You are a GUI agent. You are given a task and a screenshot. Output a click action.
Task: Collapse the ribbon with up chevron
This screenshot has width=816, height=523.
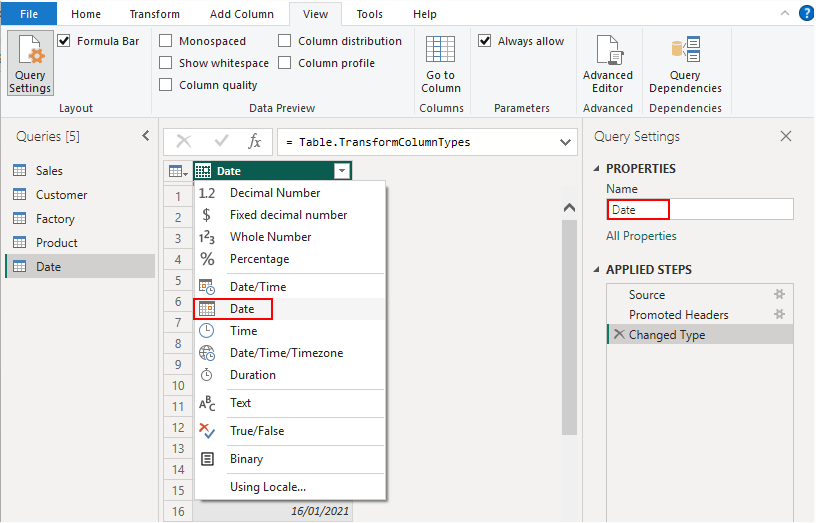pos(785,14)
